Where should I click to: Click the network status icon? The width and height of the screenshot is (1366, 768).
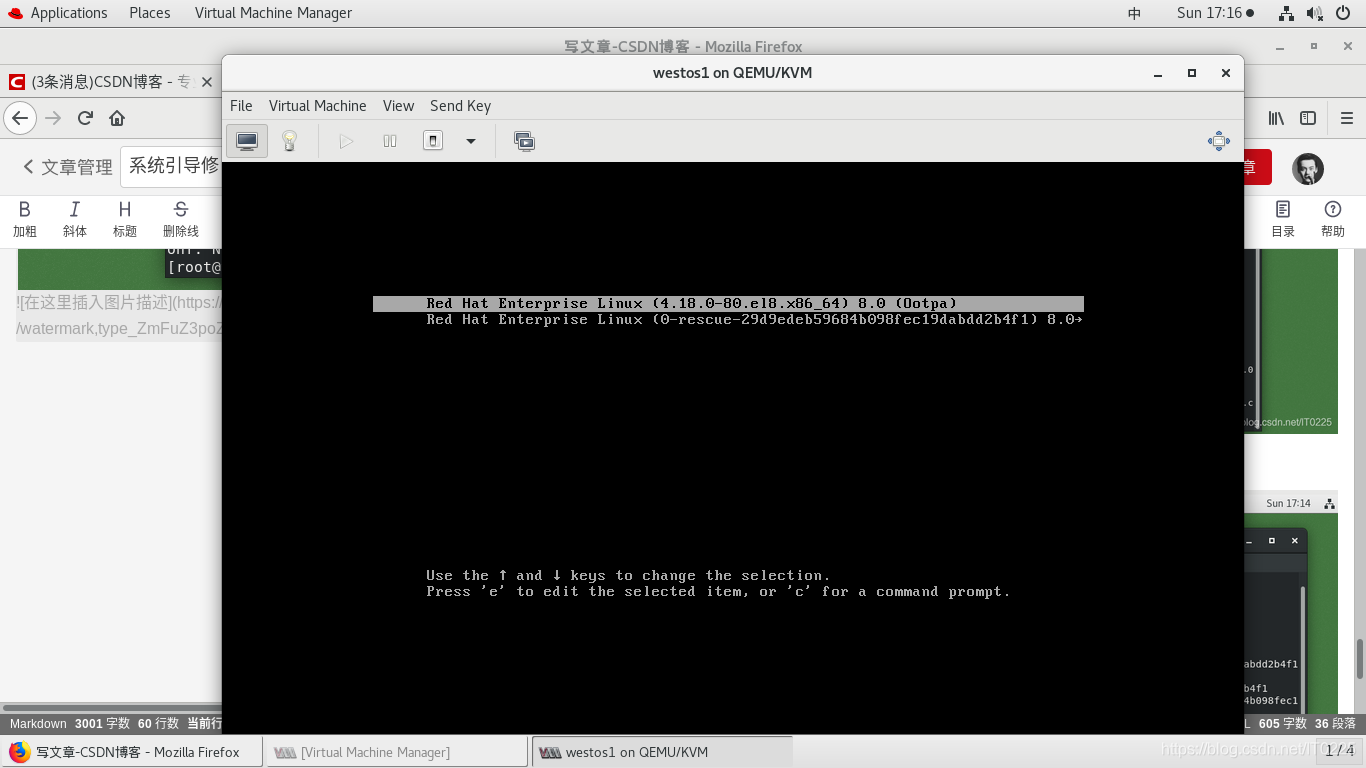1287,13
